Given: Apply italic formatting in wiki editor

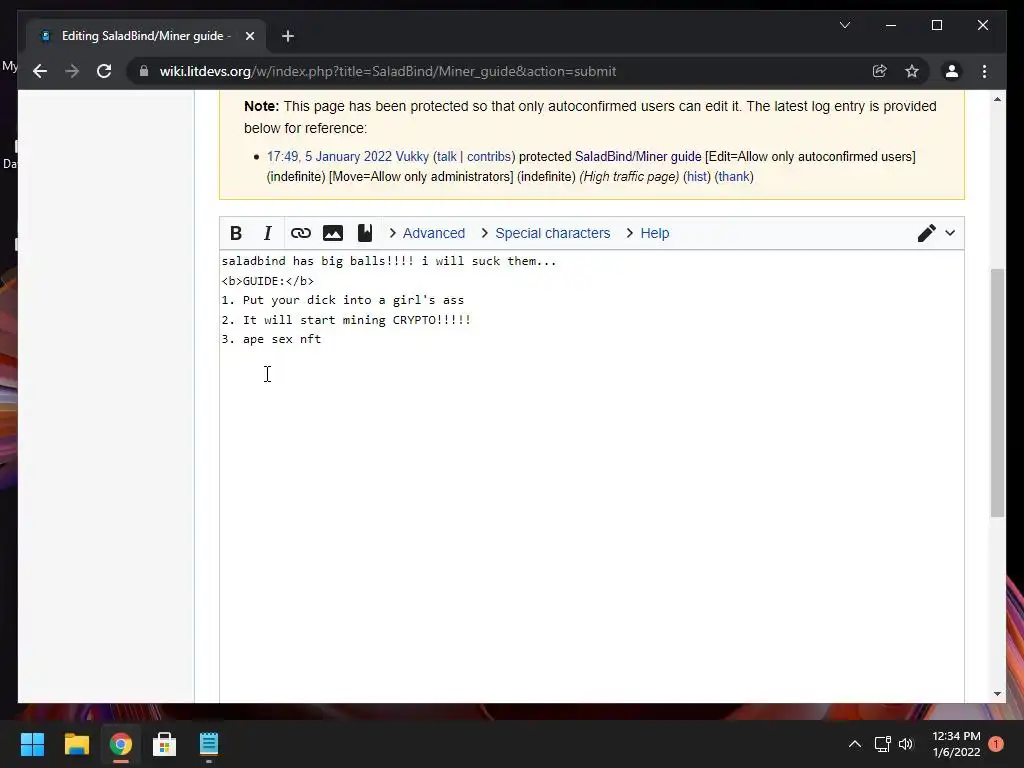Looking at the screenshot, I should coord(267,233).
